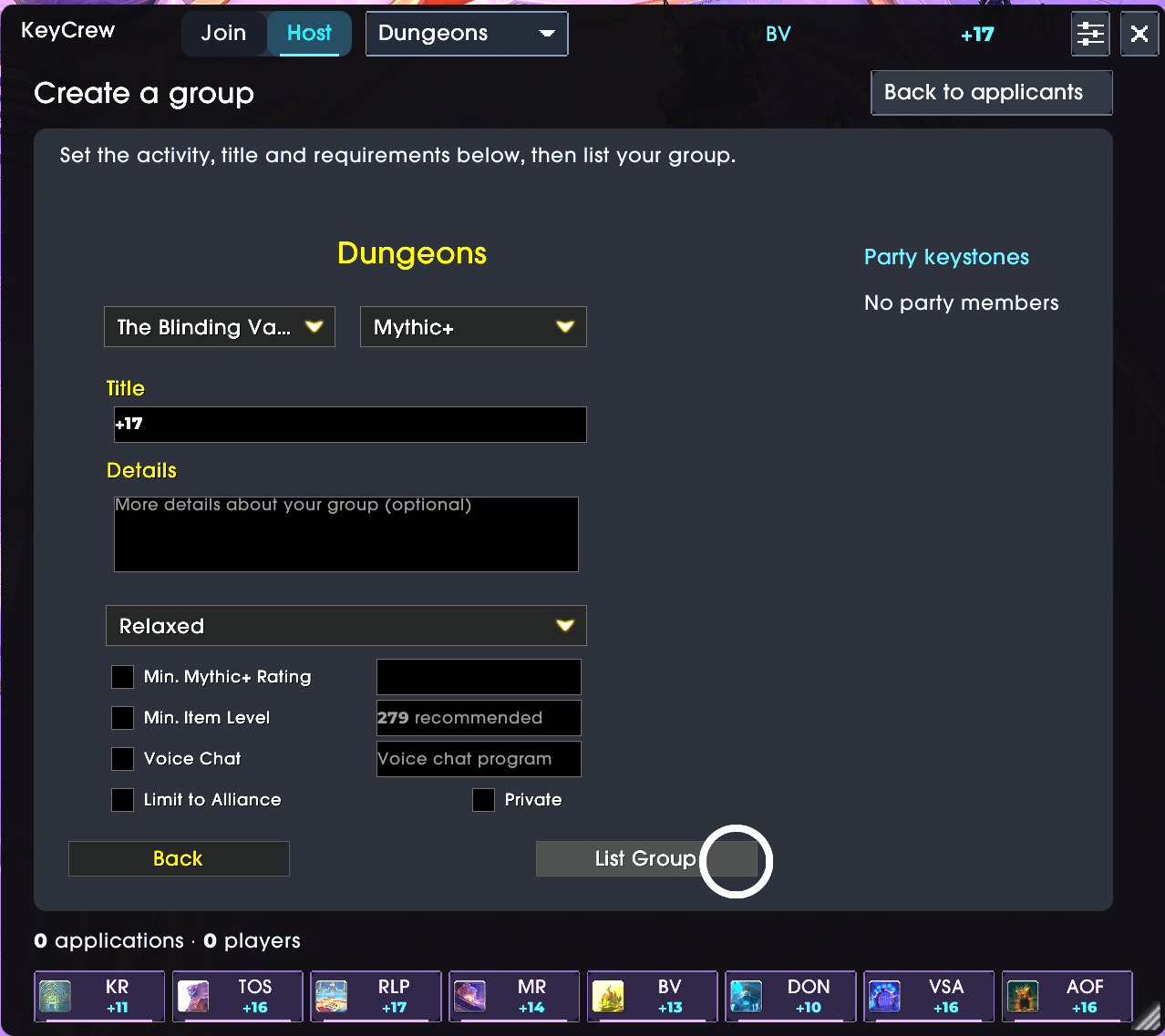Click the Title input field
Screen dimensions: 1165x1036
coord(350,425)
